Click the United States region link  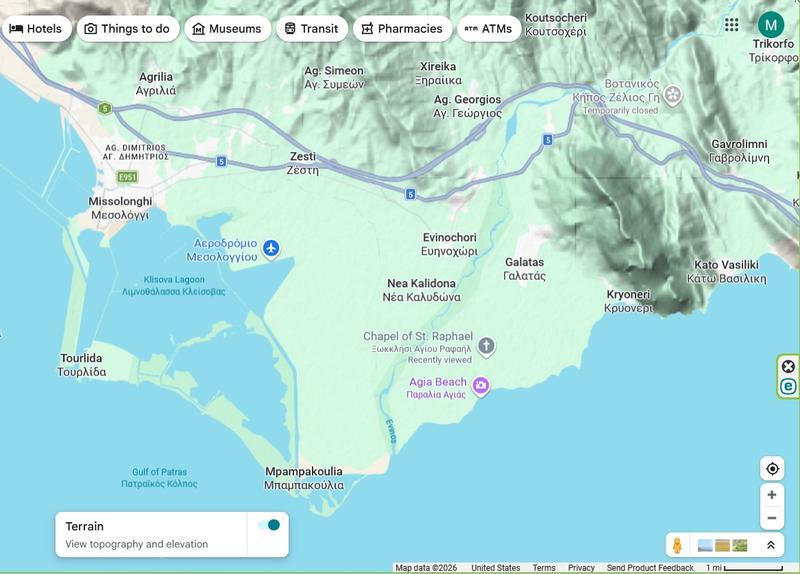click(x=495, y=568)
